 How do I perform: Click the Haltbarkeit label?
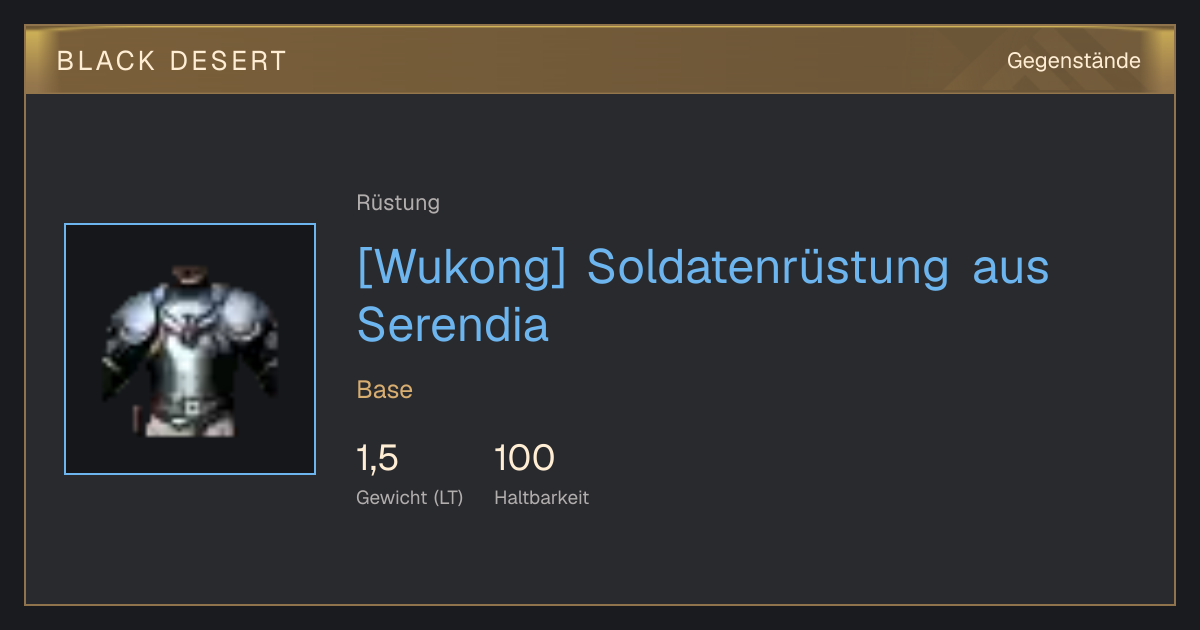(x=542, y=497)
